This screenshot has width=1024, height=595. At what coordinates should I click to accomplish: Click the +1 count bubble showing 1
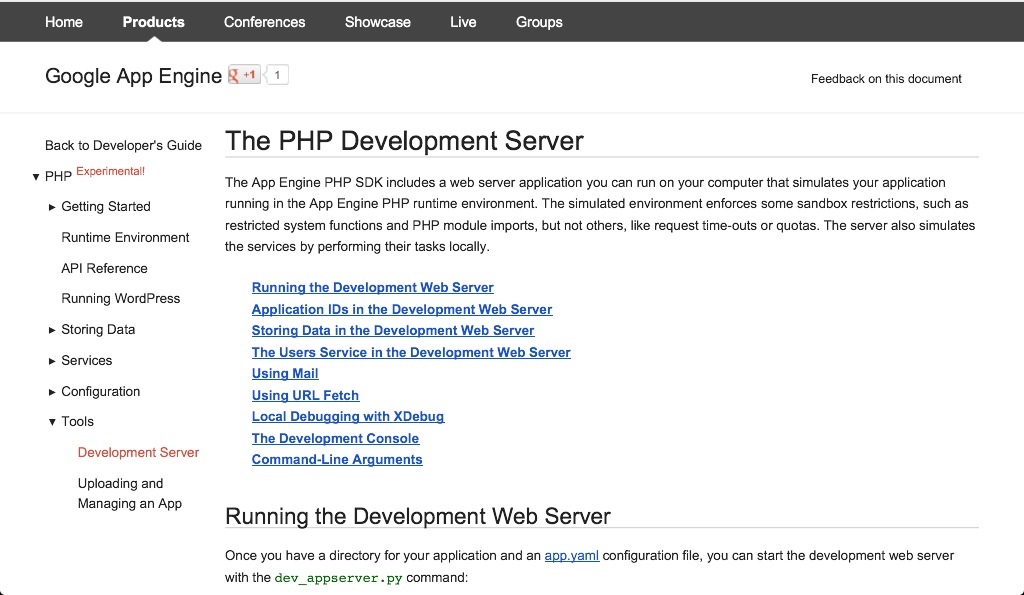tap(277, 75)
